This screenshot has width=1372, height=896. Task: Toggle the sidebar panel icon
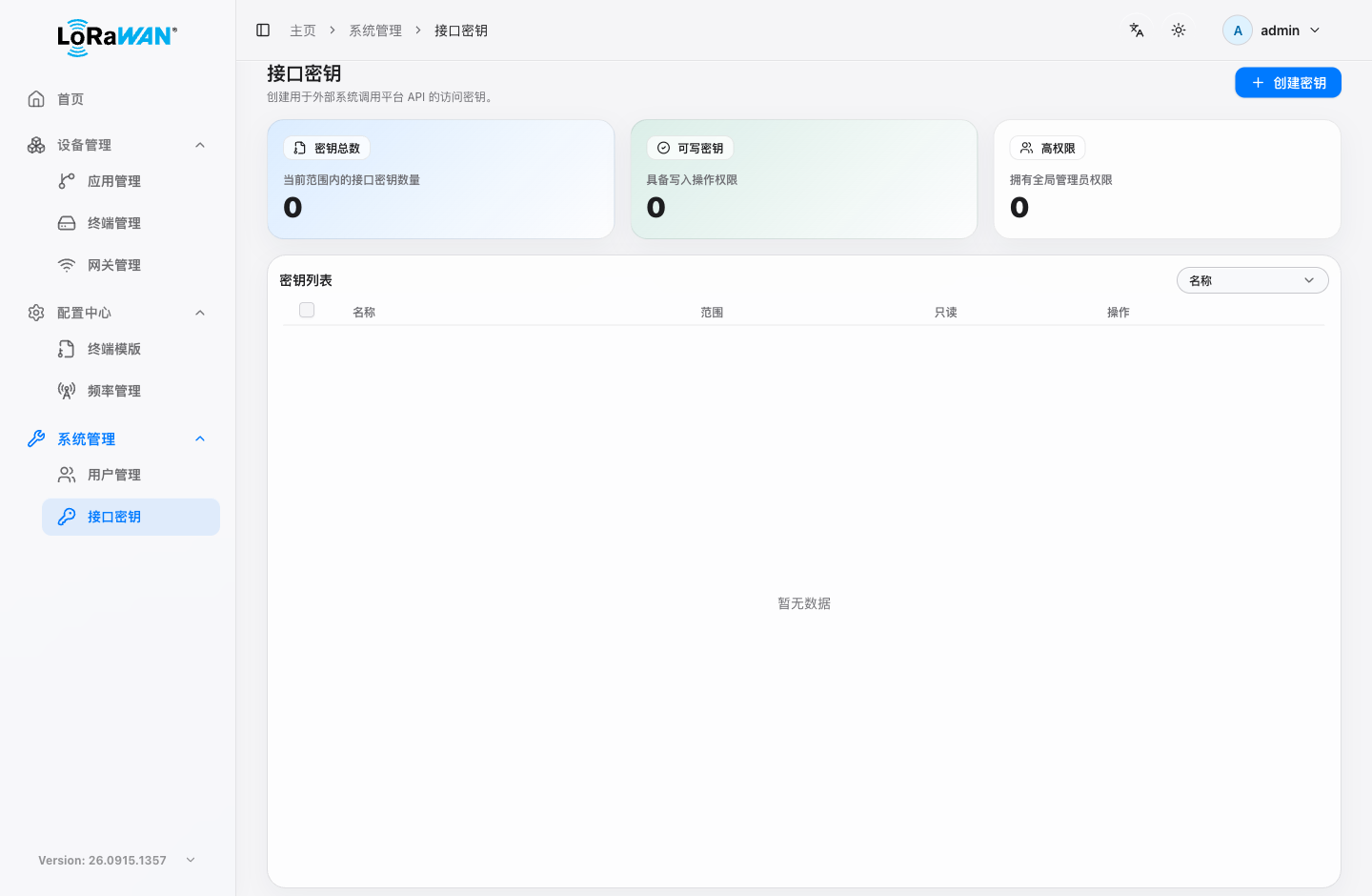(x=263, y=31)
